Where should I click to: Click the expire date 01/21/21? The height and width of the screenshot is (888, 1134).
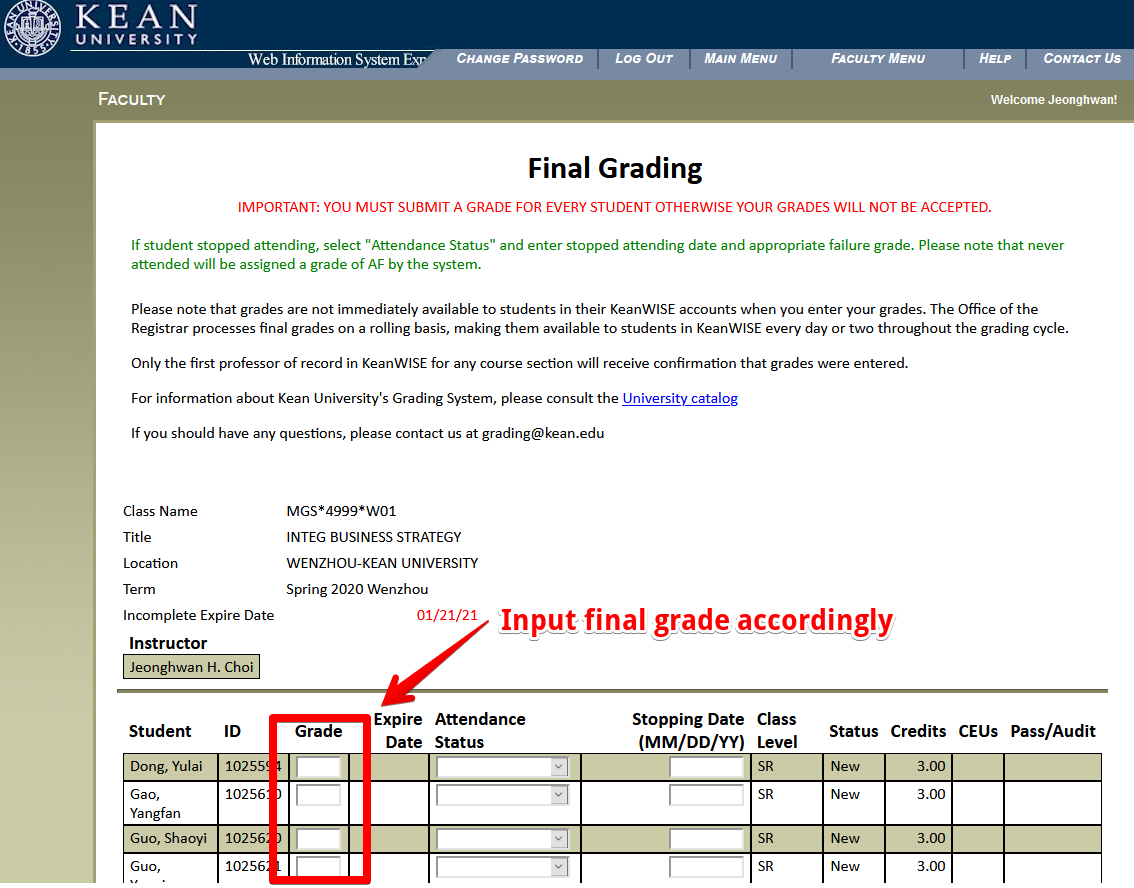pos(447,615)
